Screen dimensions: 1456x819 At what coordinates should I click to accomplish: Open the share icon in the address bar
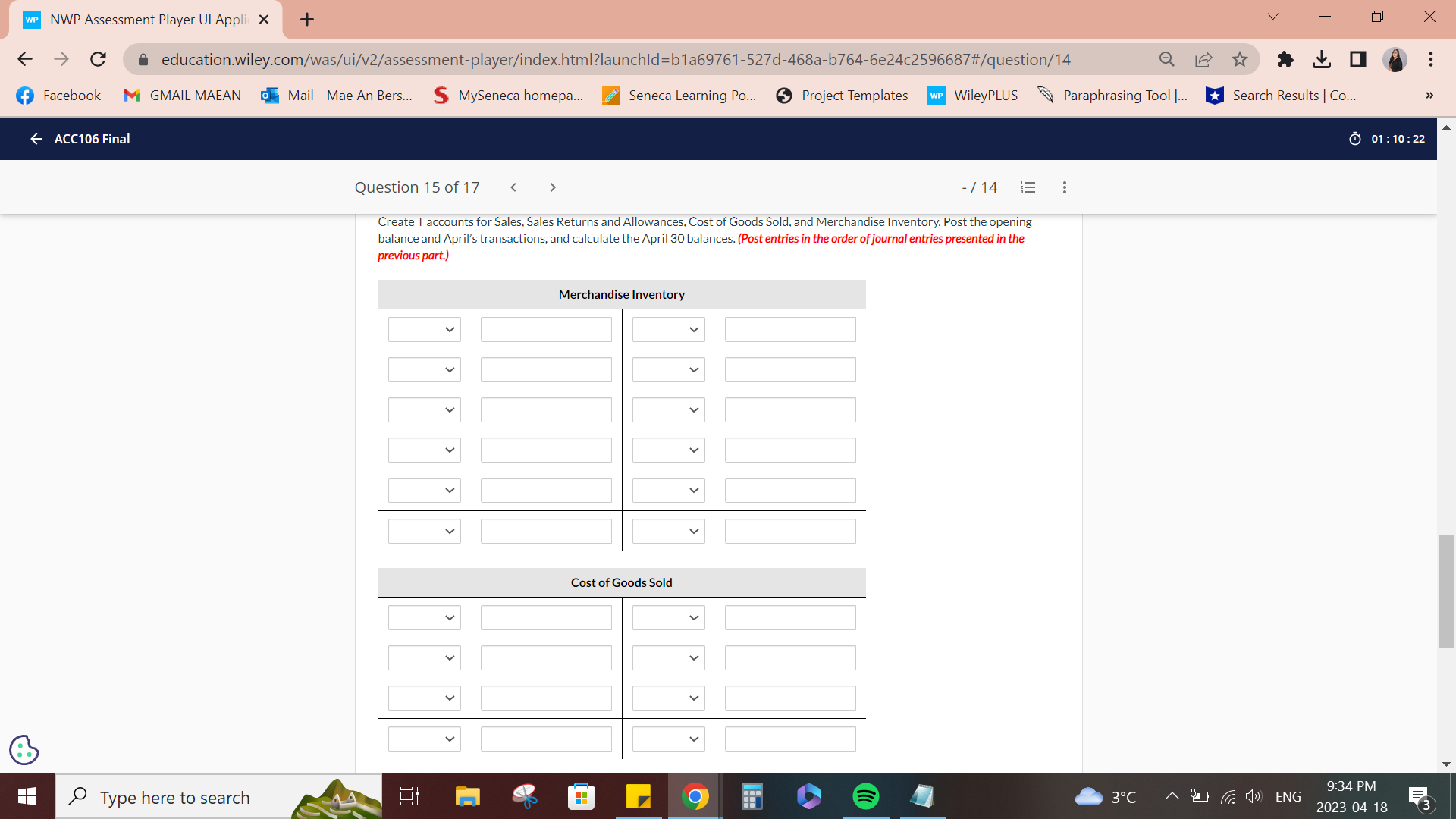(1203, 59)
